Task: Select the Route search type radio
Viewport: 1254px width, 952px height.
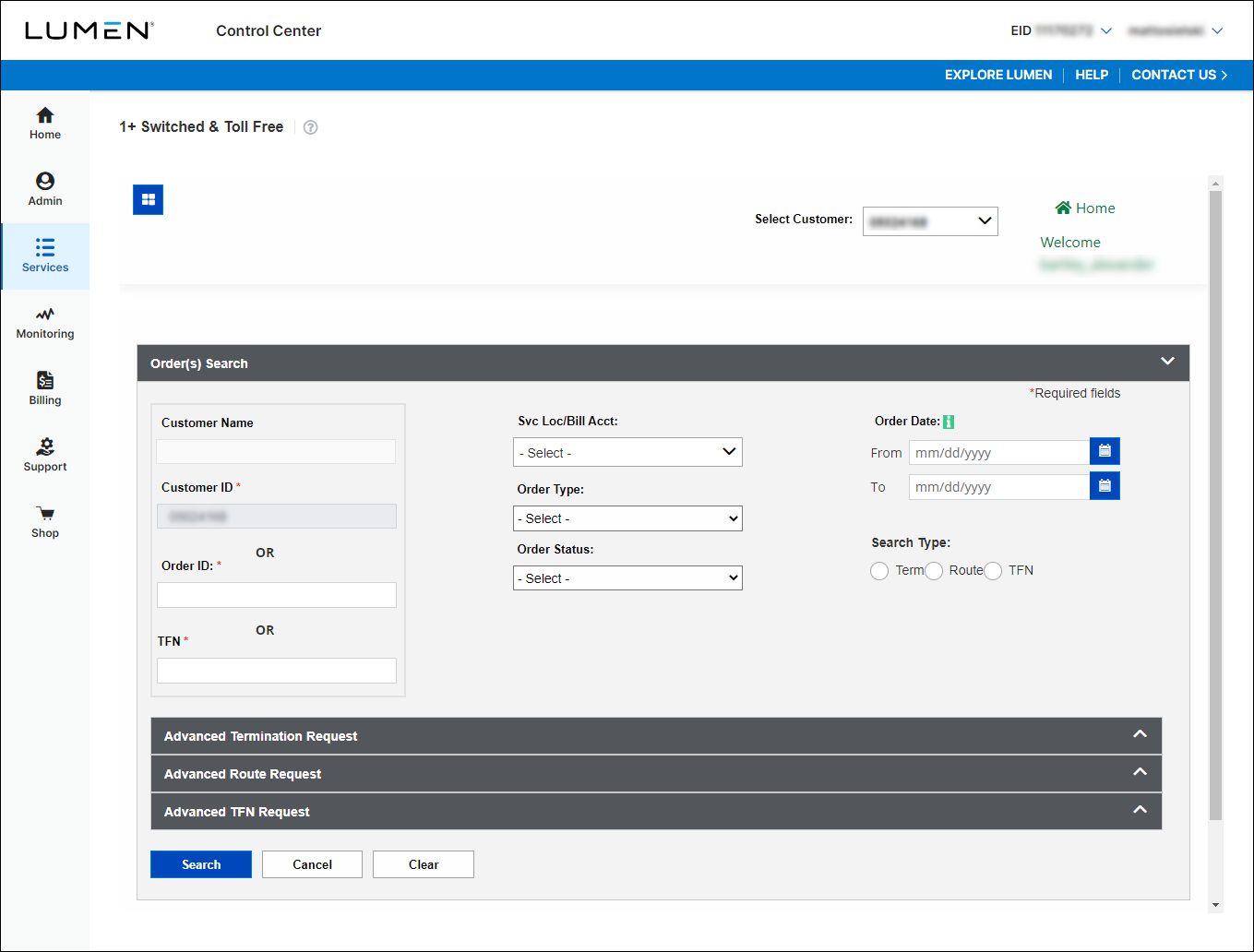Action: 934,571
